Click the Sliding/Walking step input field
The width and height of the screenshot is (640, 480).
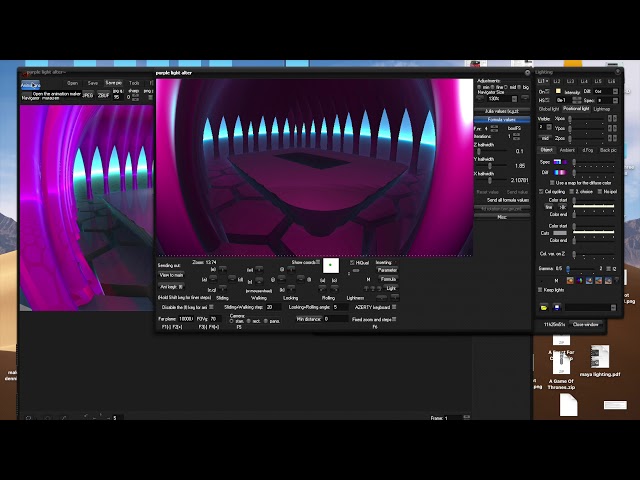pyautogui.click(x=273, y=307)
